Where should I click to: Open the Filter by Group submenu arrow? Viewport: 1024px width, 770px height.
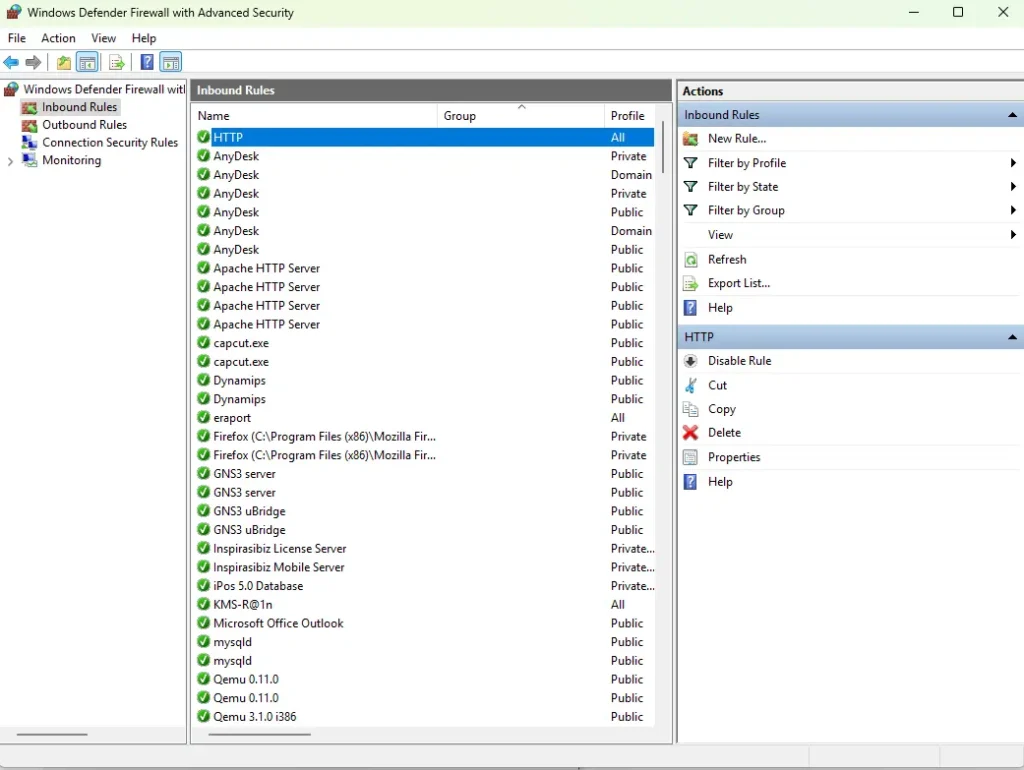pyautogui.click(x=1012, y=210)
